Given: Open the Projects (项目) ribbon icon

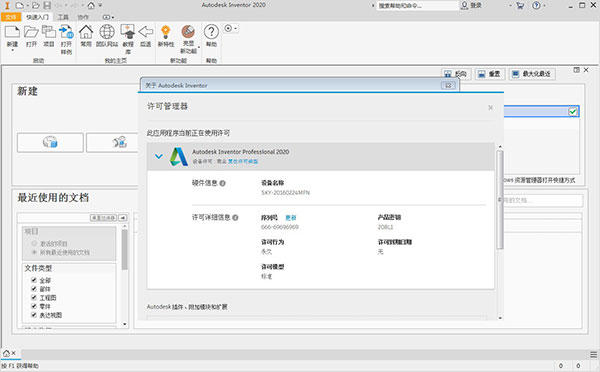Looking at the screenshot, I should click(49, 32).
